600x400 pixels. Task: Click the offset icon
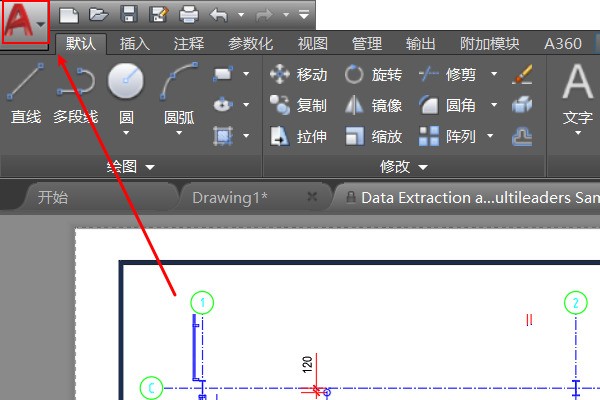point(522,137)
